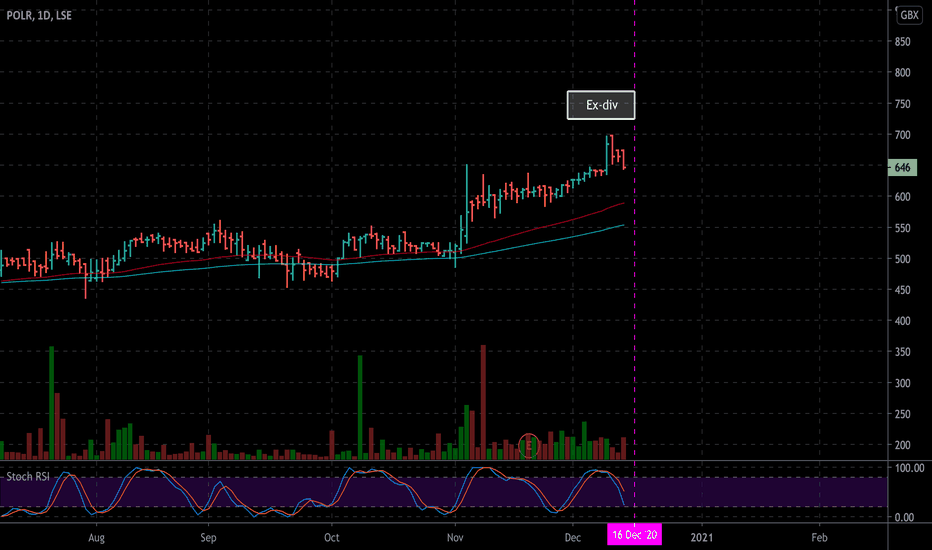Click the 250 price axis label
The height and width of the screenshot is (550, 932).
coord(902,414)
